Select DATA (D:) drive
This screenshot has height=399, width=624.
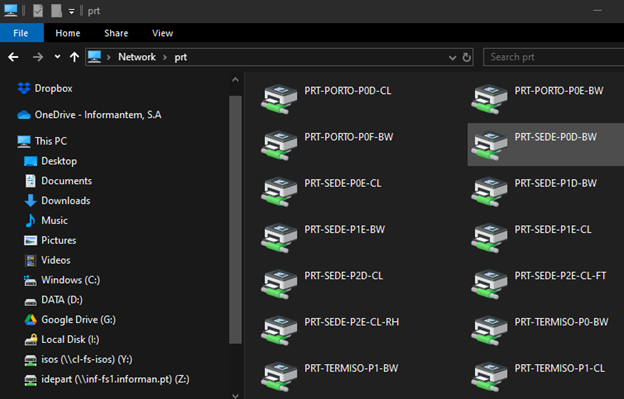[x=62, y=300]
